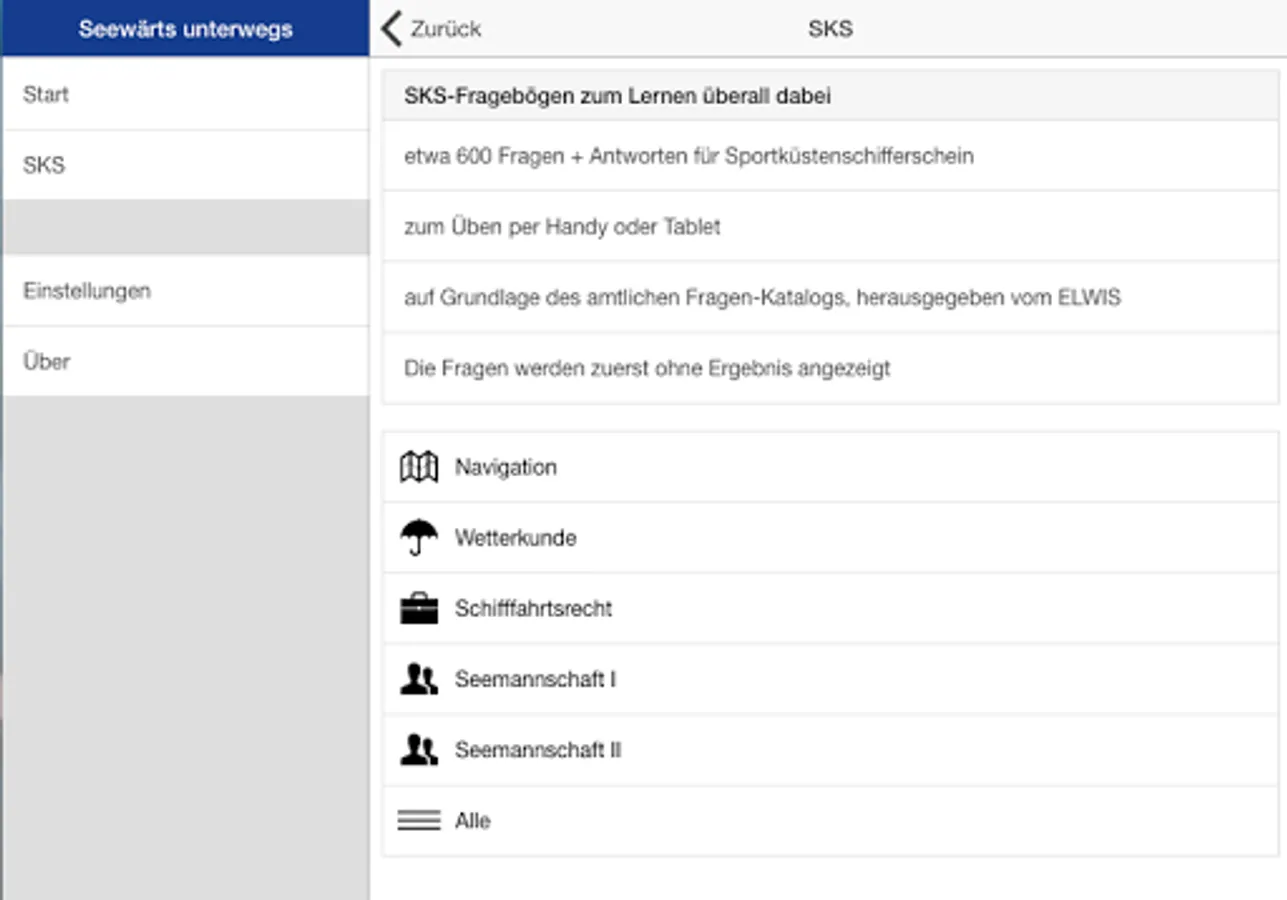This screenshot has width=1287, height=900.
Task: Click the Schifffahrtsrecht briefcase icon
Action: 419,608
